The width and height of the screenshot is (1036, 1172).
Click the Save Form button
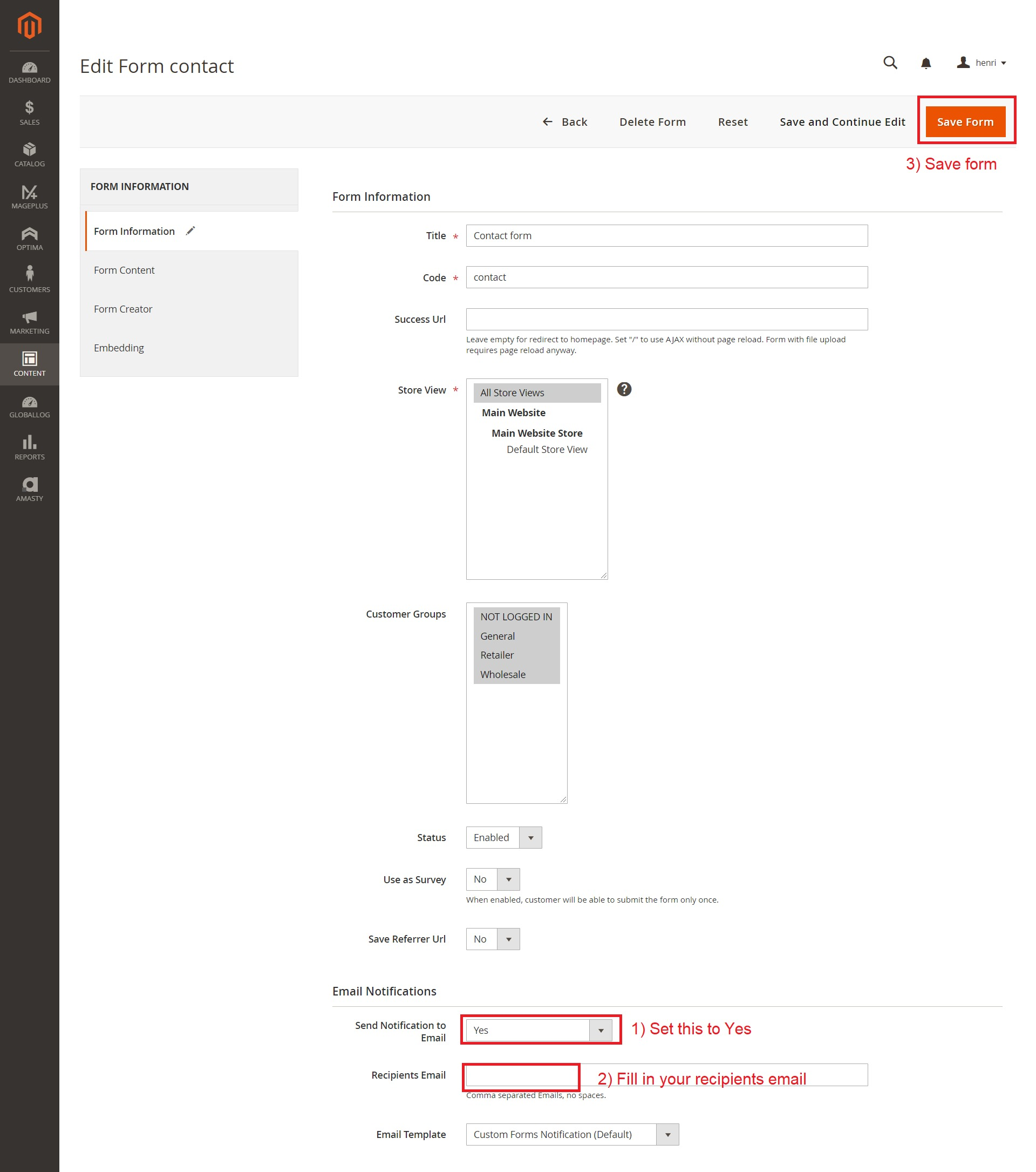tap(965, 121)
